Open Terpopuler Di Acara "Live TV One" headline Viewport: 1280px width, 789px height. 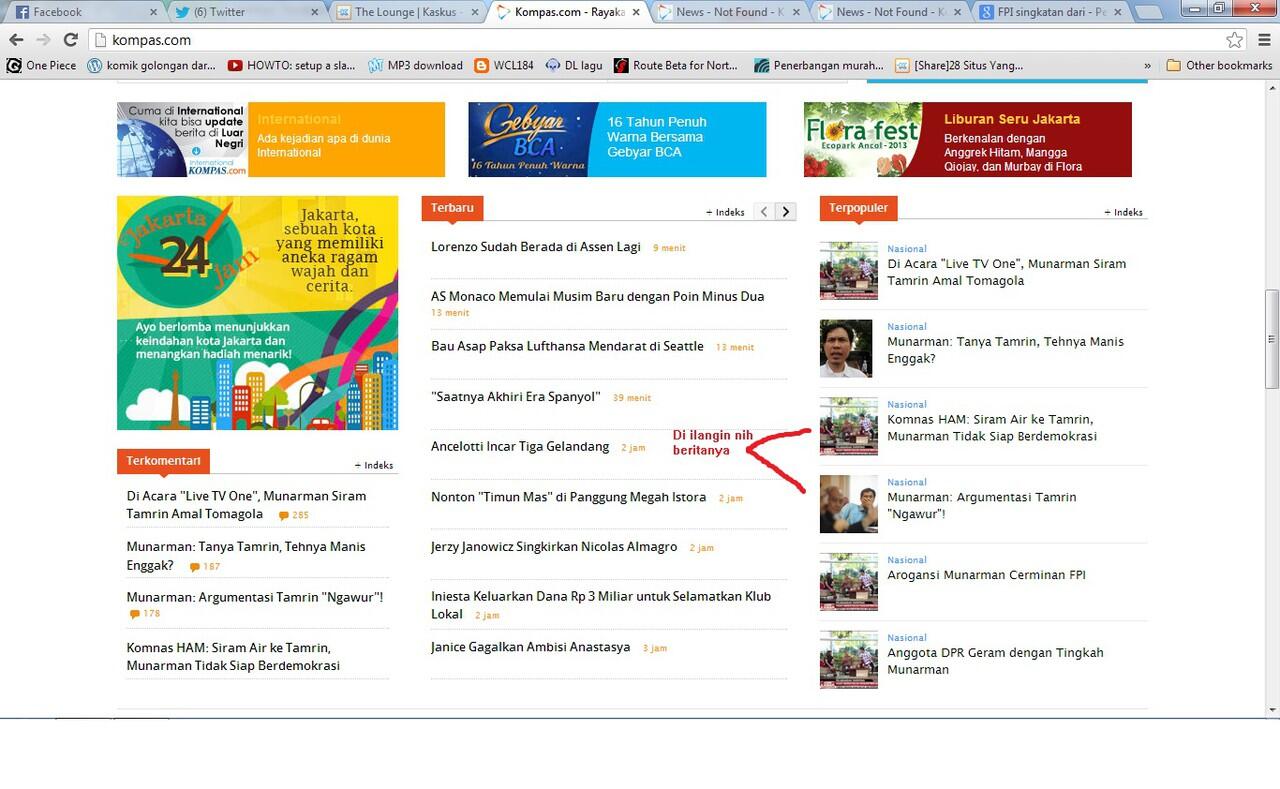1007,272
